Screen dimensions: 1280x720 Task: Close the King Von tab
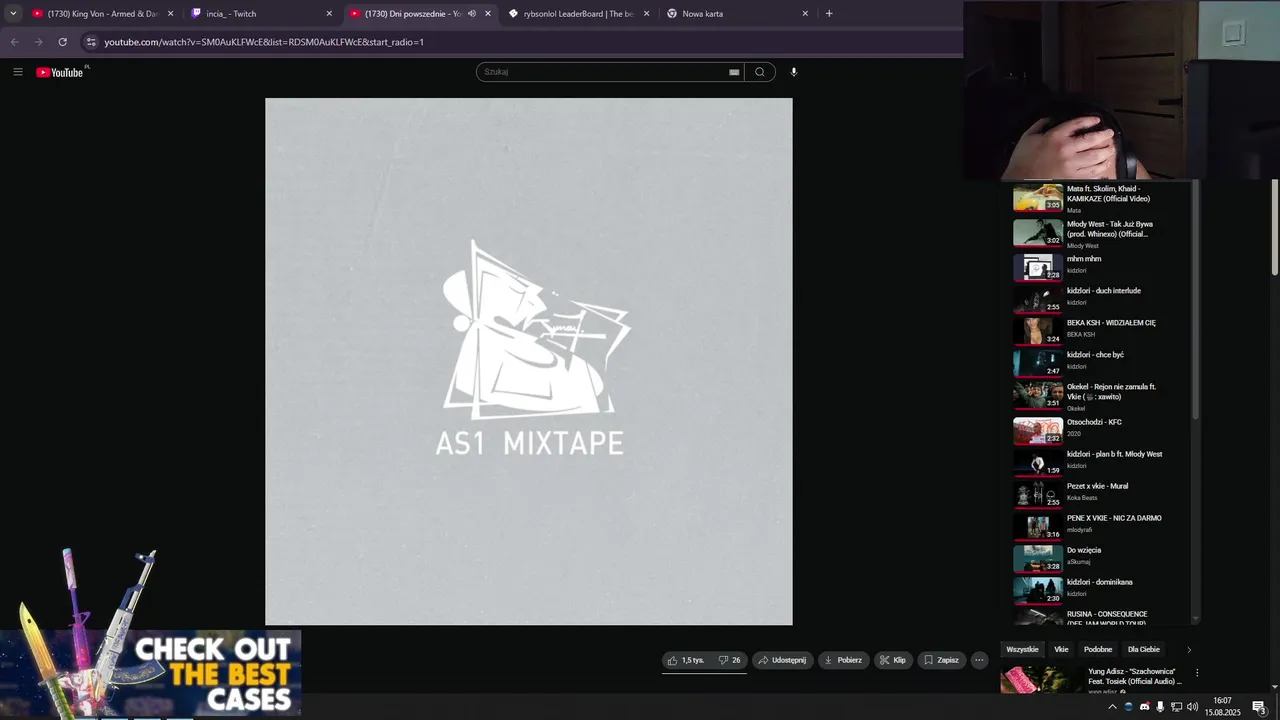[x=170, y=14]
